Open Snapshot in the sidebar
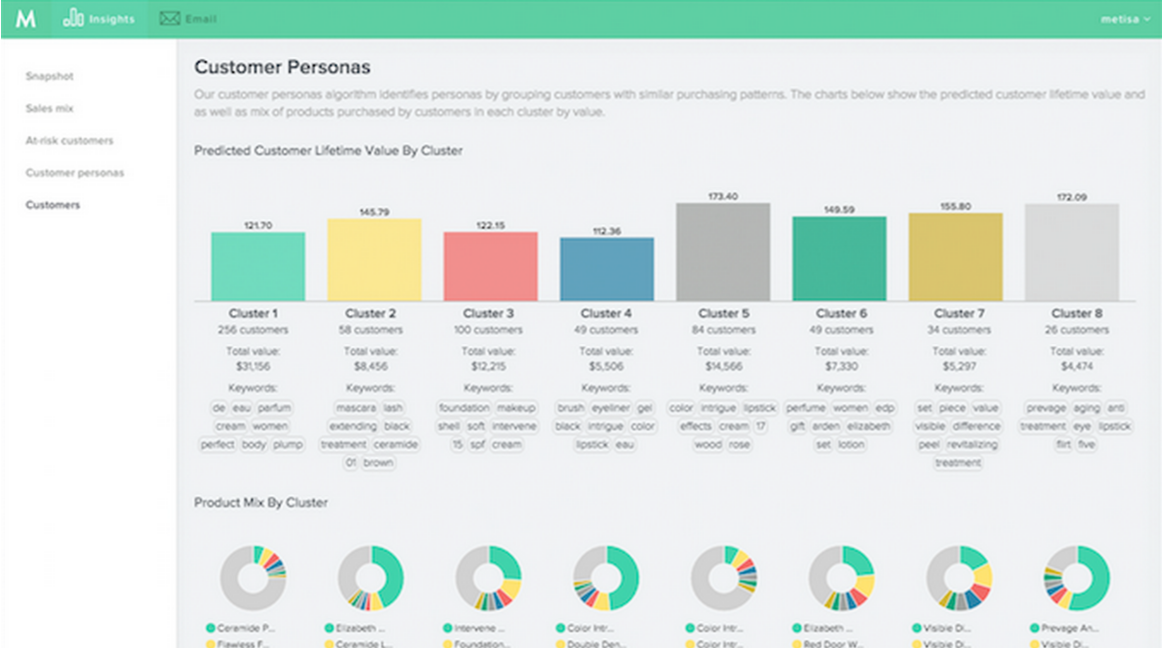 [50, 76]
